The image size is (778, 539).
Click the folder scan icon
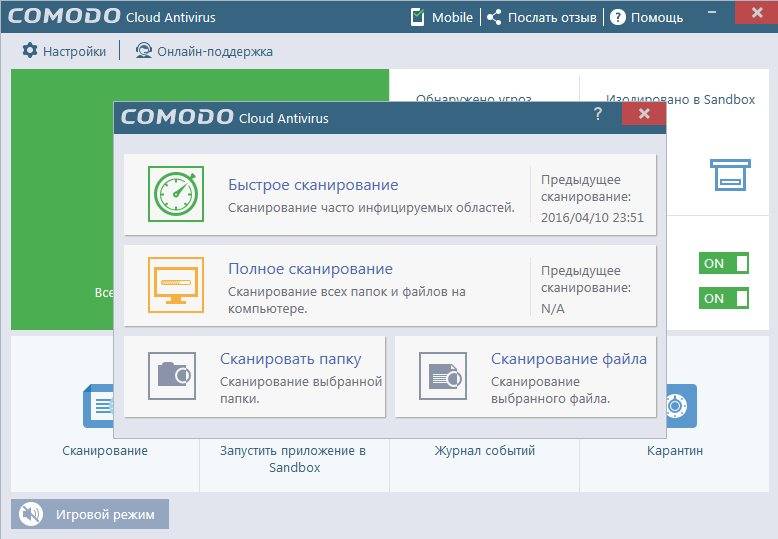(x=172, y=376)
